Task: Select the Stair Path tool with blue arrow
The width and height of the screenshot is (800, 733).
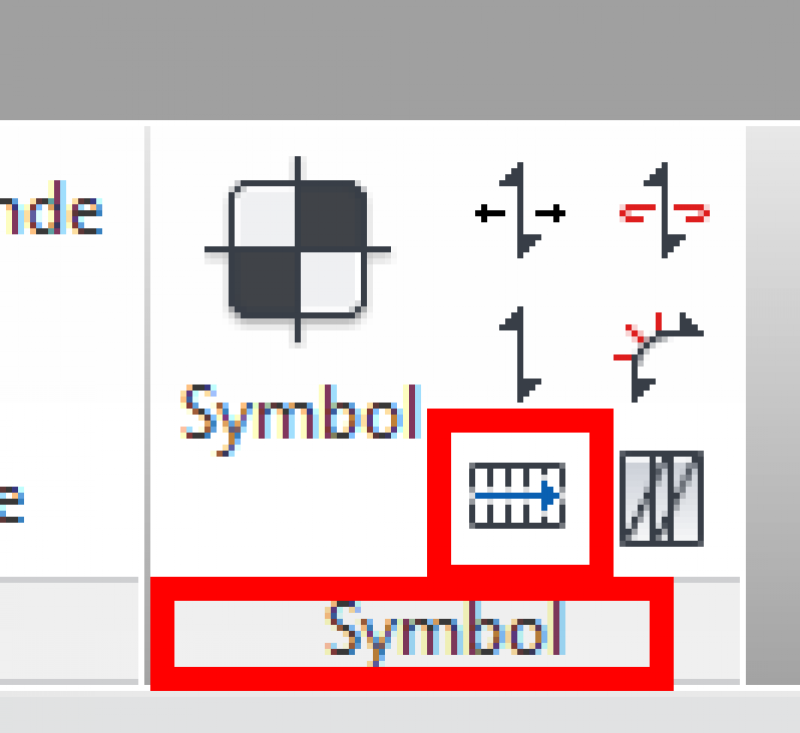Action: (517, 496)
